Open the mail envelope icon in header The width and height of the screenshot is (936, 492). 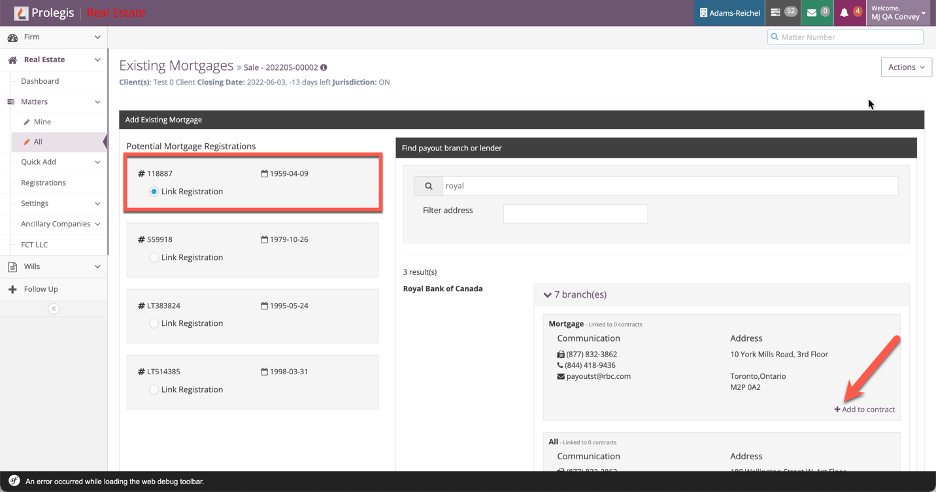[812, 13]
